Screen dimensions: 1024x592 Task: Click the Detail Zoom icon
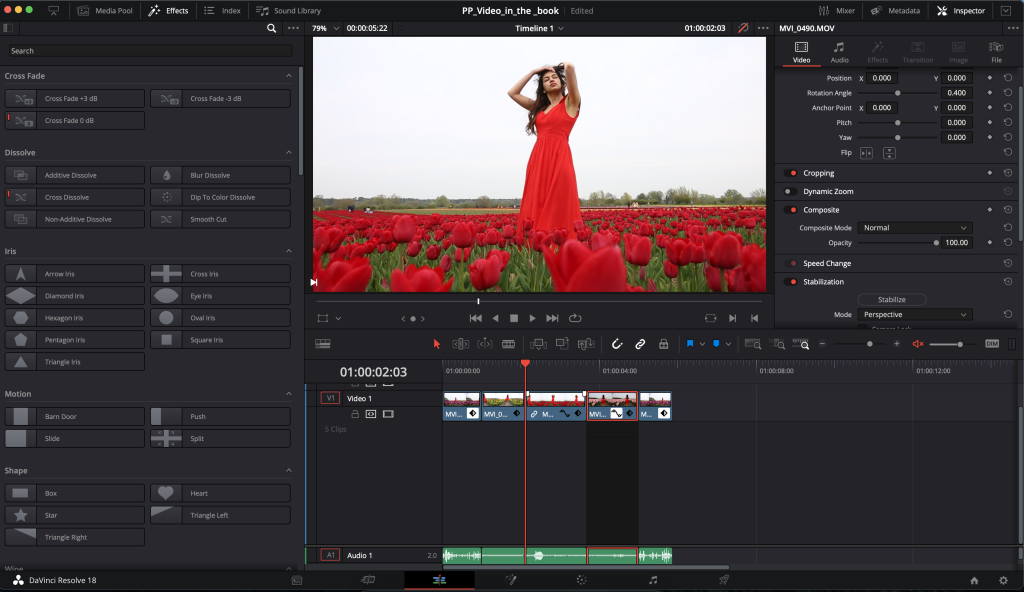coord(777,344)
